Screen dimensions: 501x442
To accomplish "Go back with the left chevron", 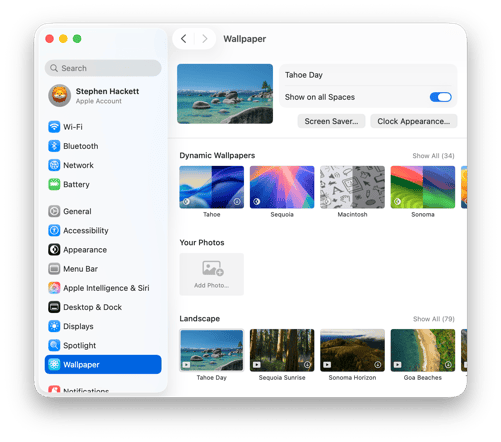I will pyautogui.click(x=184, y=39).
